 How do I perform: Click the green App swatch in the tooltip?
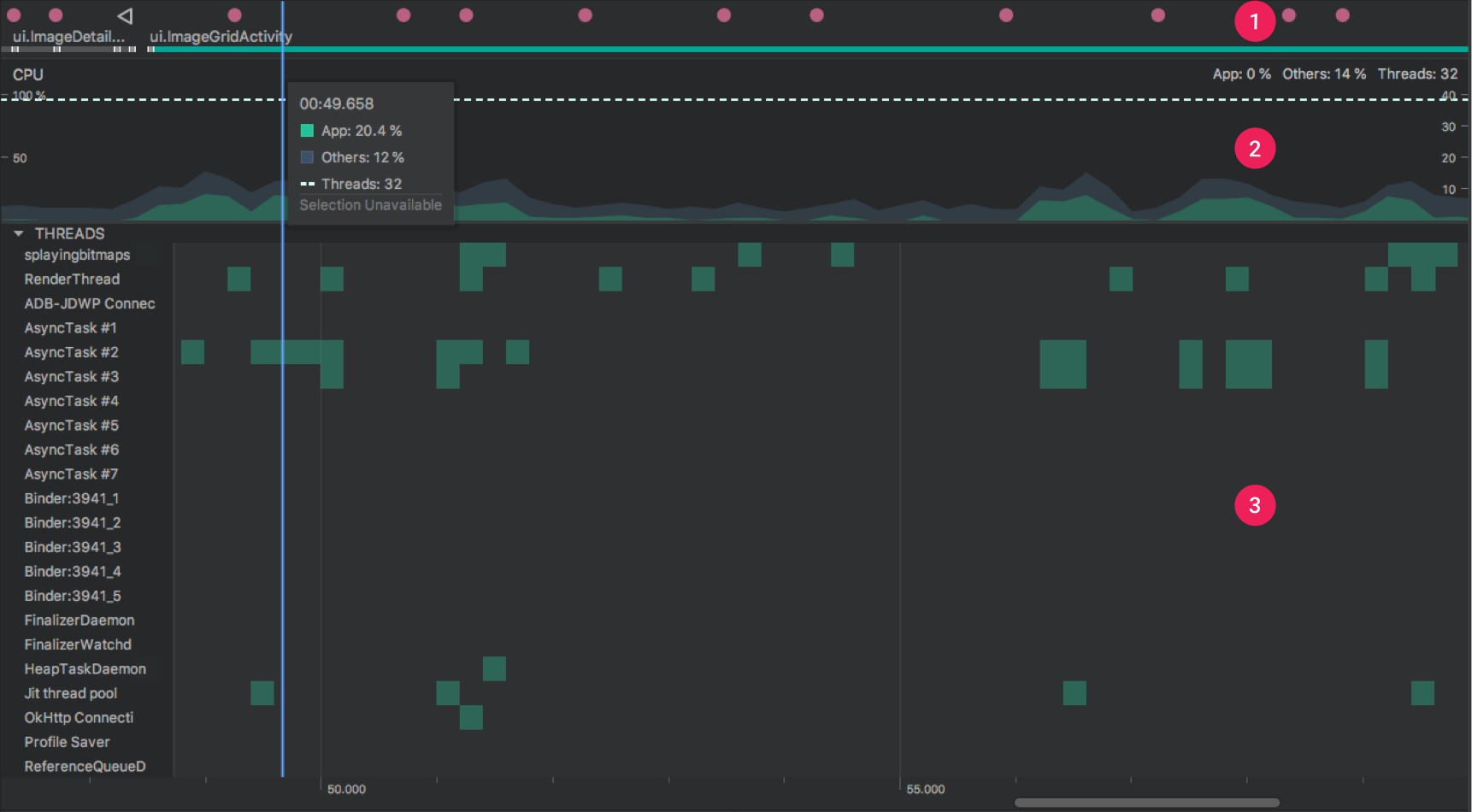[x=307, y=130]
